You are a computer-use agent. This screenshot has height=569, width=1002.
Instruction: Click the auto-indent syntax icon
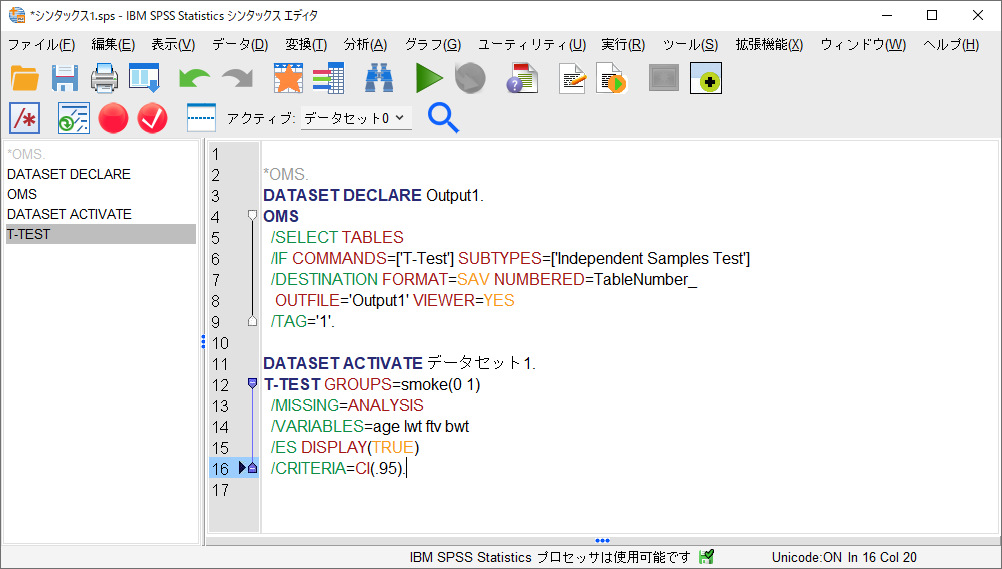point(73,118)
